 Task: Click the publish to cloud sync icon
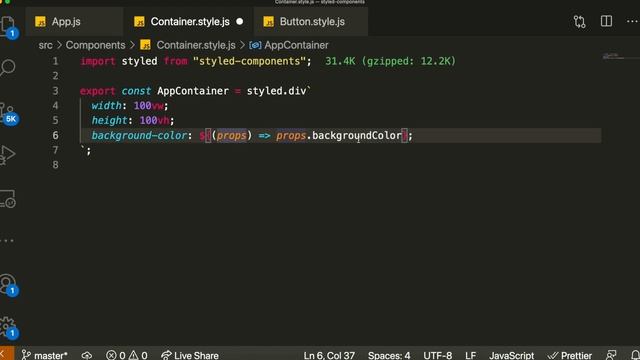tap(87, 355)
